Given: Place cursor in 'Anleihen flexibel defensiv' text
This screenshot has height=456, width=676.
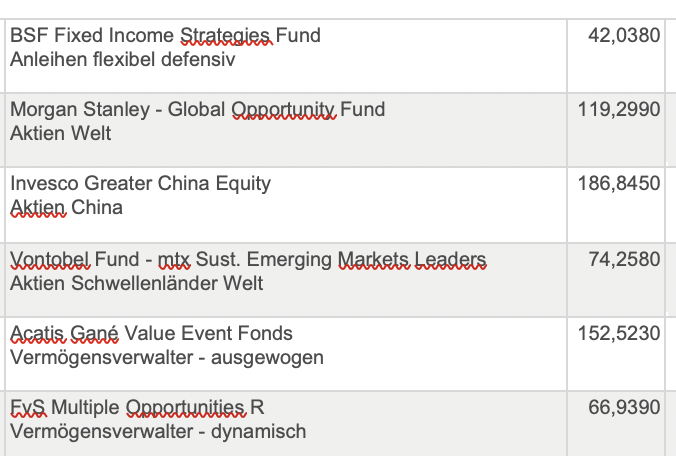Looking at the screenshot, I should pyautogui.click(x=122, y=60).
